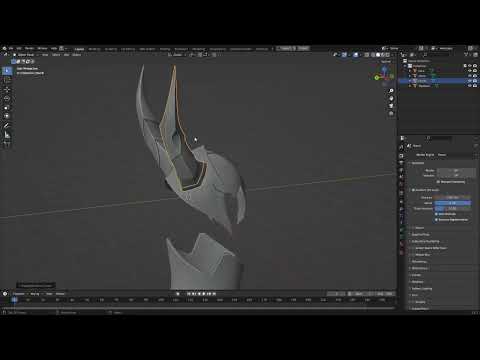This screenshot has width=480, height=360.
Task: Select the Scale tool in the toolbar
Action: point(7,107)
